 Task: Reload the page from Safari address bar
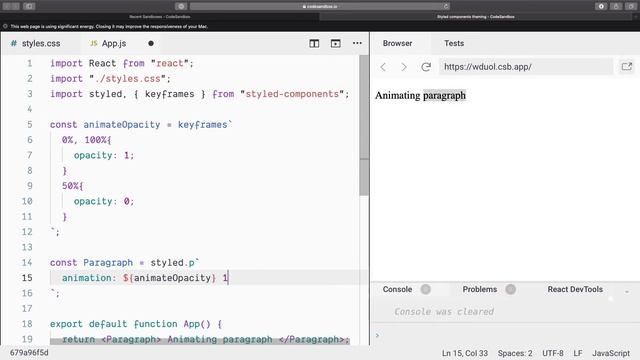coord(446,6)
